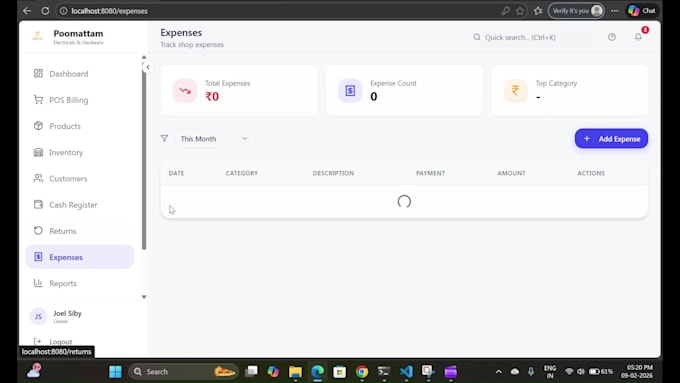Open the Products section
Viewport: 680px width, 383px height.
(79, 126)
